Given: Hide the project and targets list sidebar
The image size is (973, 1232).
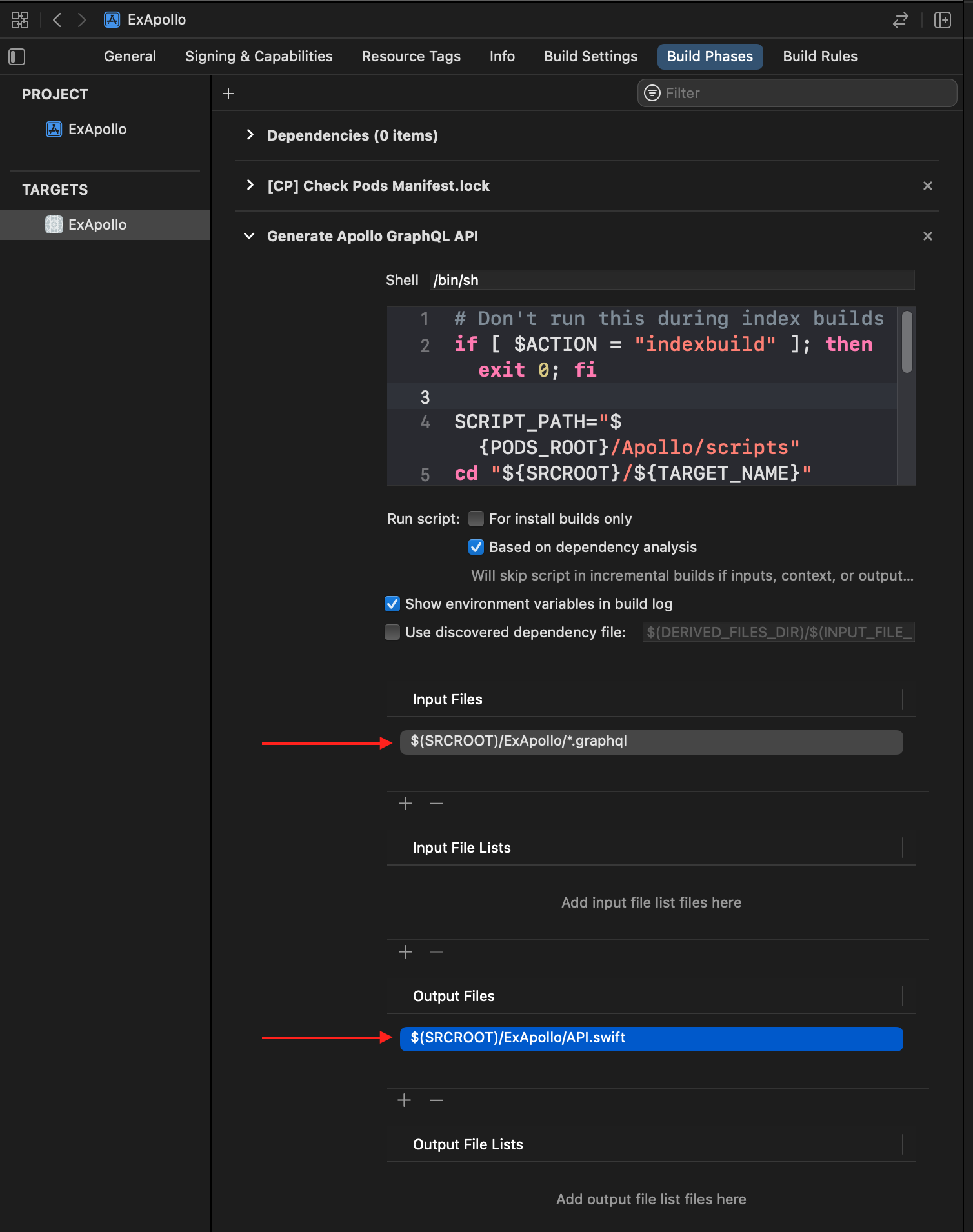Looking at the screenshot, I should pyautogui.click(x=17, y=57).
